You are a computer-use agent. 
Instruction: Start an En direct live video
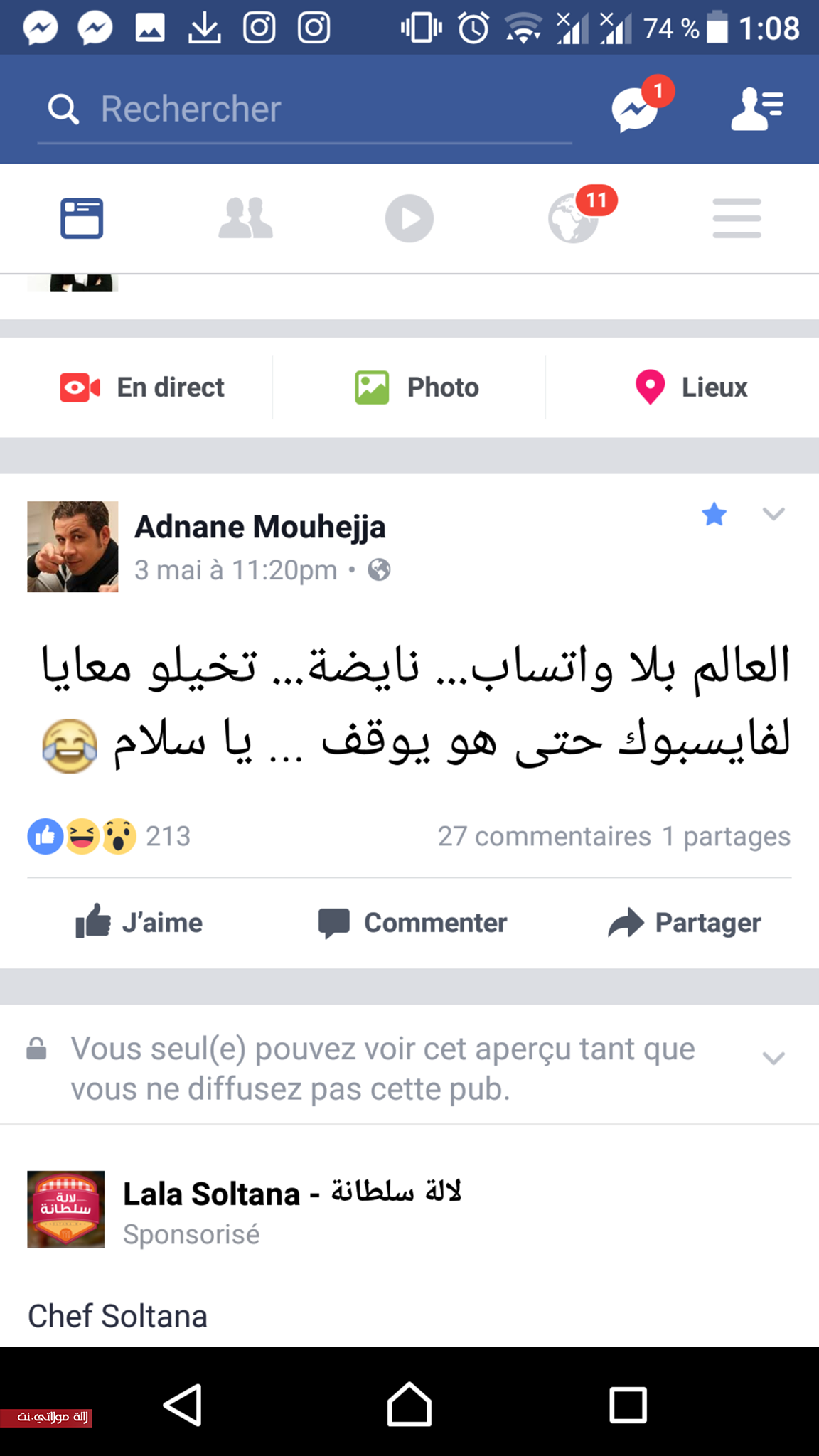[141, 387]
